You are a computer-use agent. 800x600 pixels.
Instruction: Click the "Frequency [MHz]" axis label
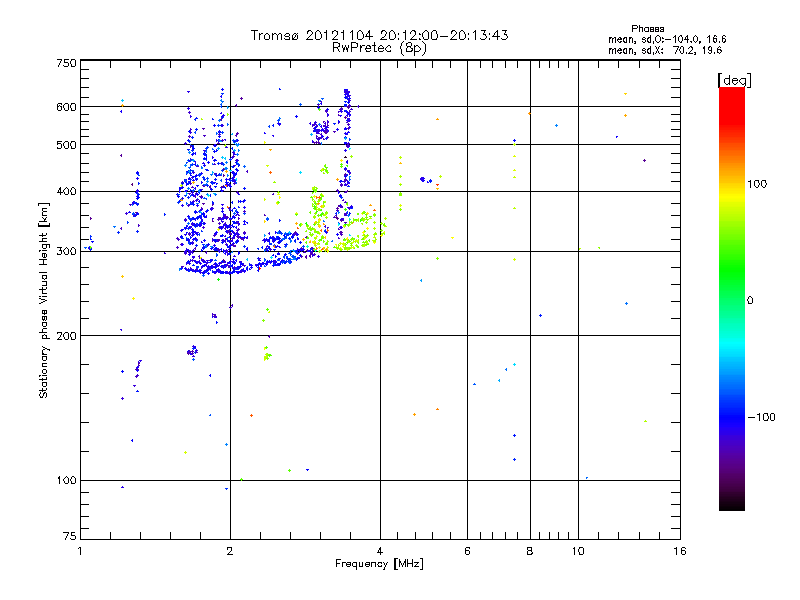click(379, 564)
